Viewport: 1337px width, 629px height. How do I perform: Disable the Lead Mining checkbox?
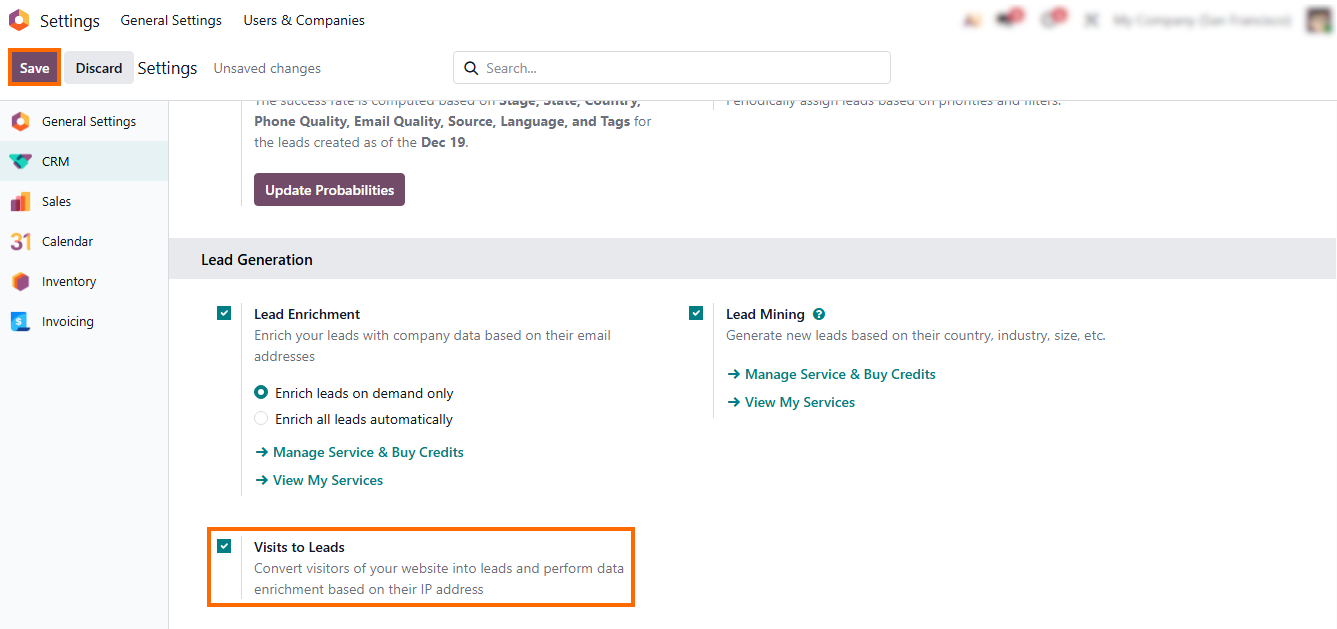[x=696, y=313]
